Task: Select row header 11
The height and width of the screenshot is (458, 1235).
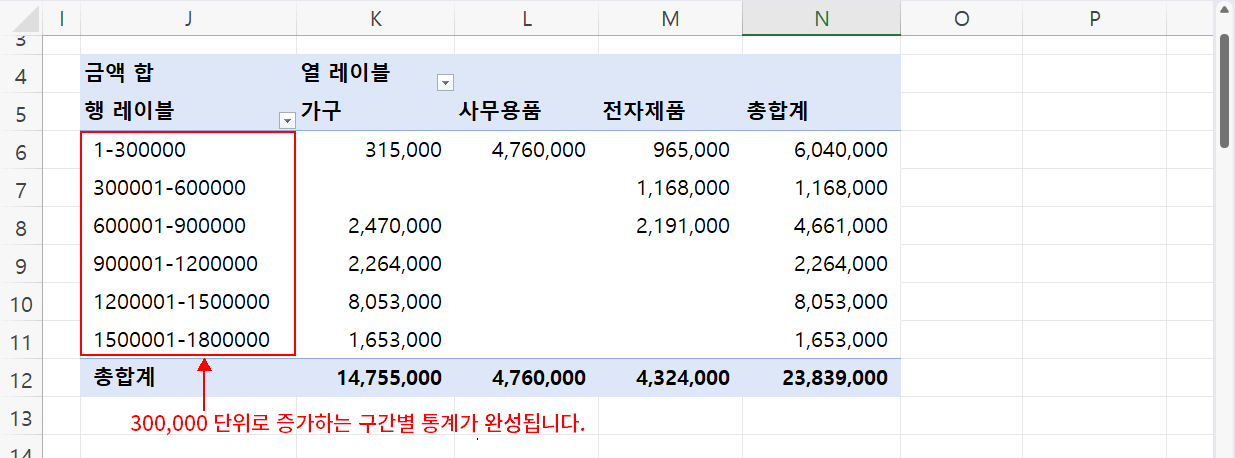Action: click(x=22, y=340)
